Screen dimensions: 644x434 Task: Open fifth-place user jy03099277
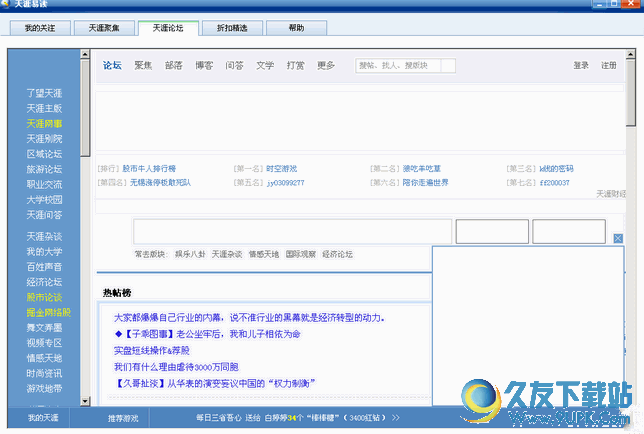tap(285, 183)
